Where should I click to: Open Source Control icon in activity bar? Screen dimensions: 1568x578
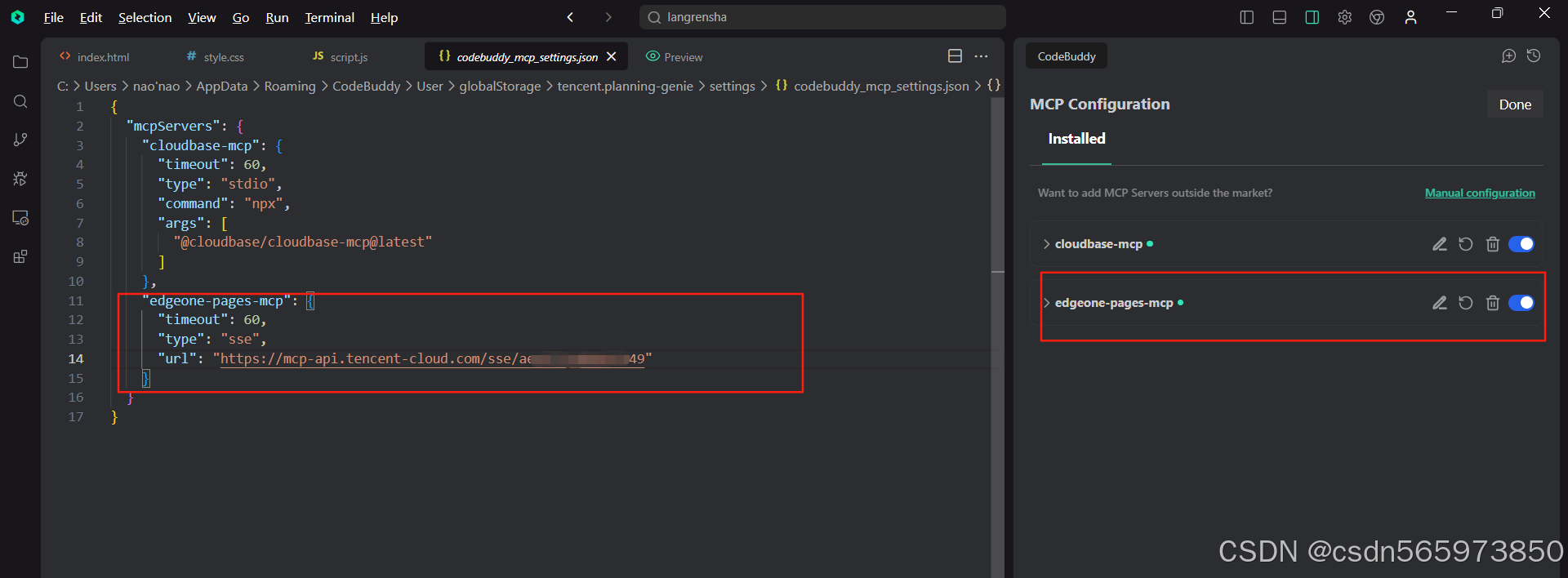[x=20, y=140]
